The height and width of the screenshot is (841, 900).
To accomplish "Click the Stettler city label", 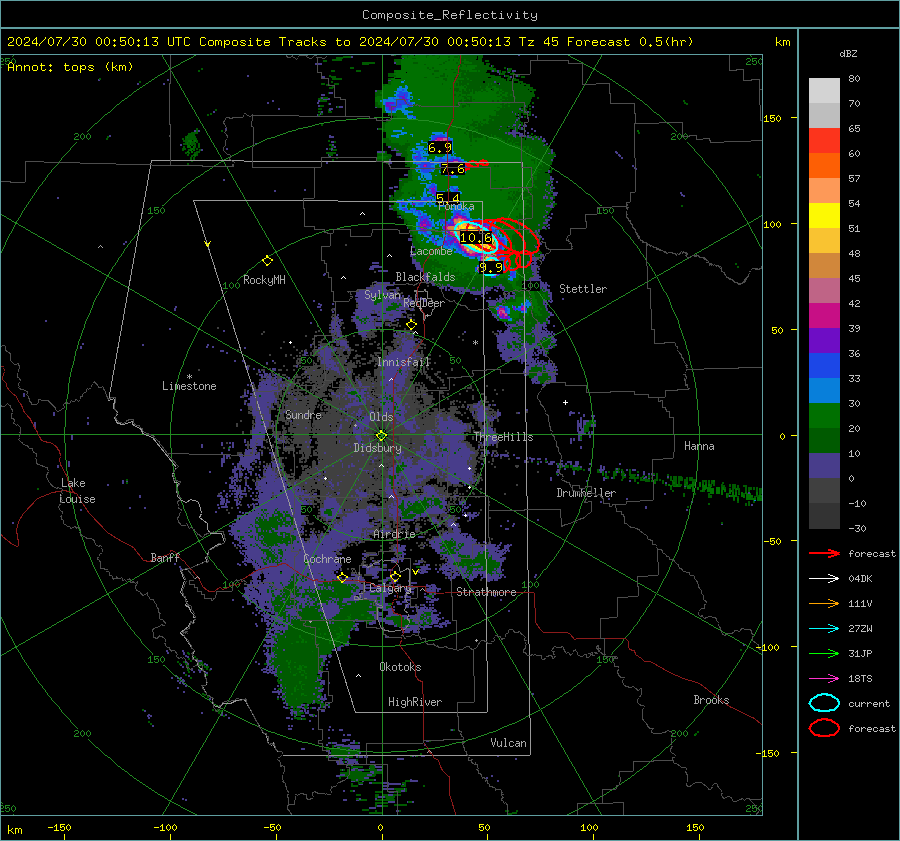I will pyautogui.click(x=583, y=289).
